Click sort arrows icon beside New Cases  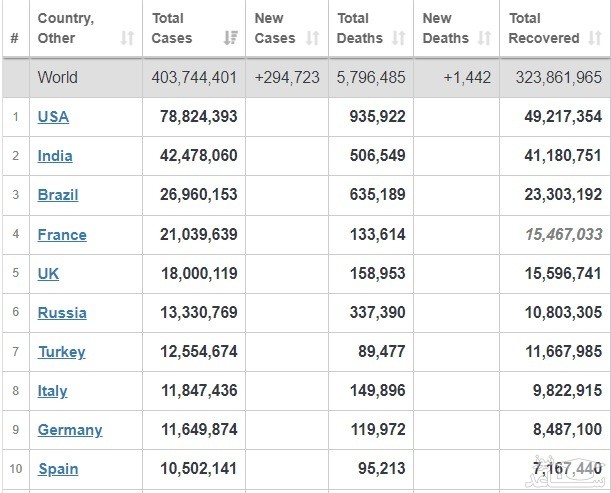pos(313,39)
